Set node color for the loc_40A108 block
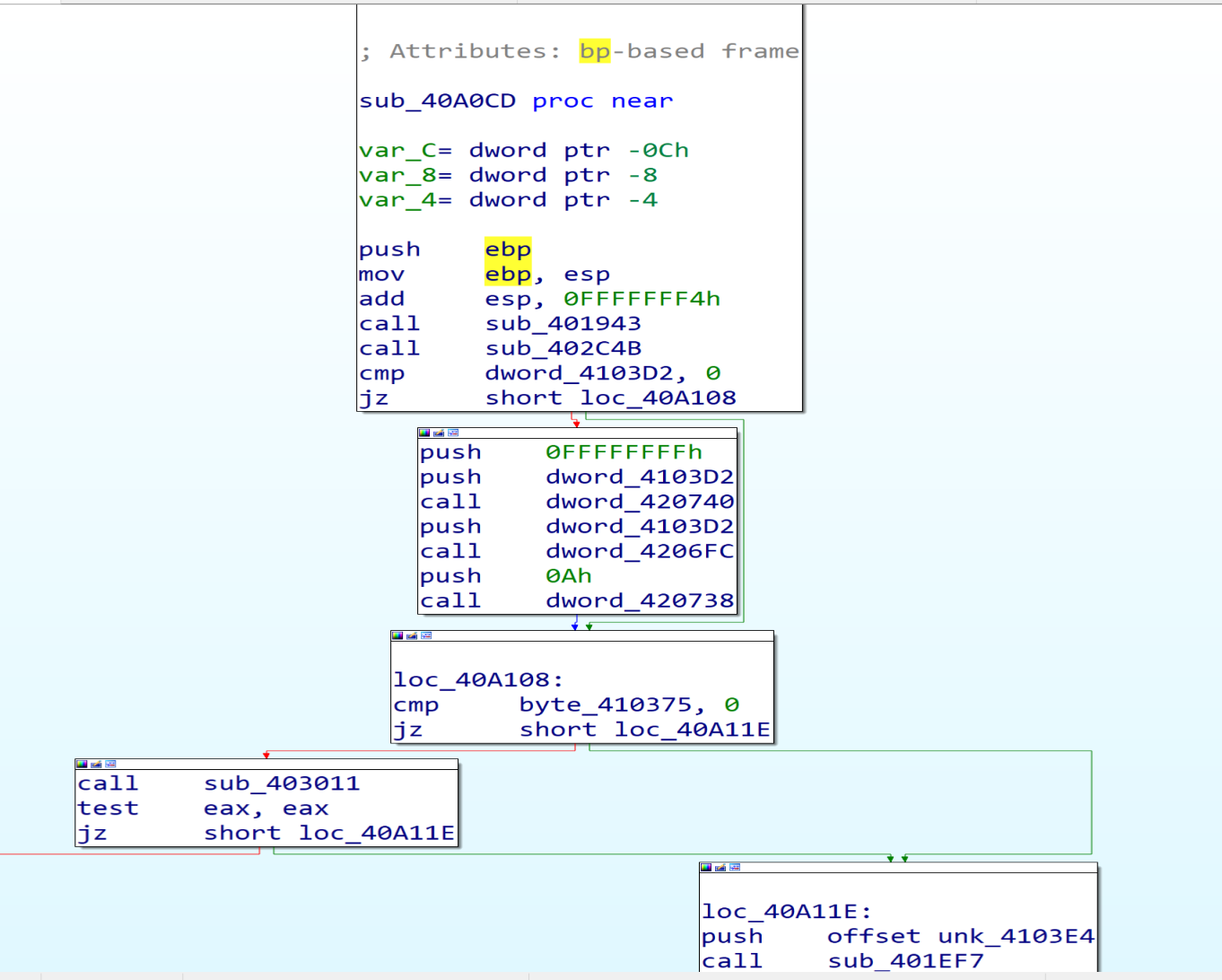This screenshot has height=980, width=1222. pyautogui.click(x=397, y=635)
